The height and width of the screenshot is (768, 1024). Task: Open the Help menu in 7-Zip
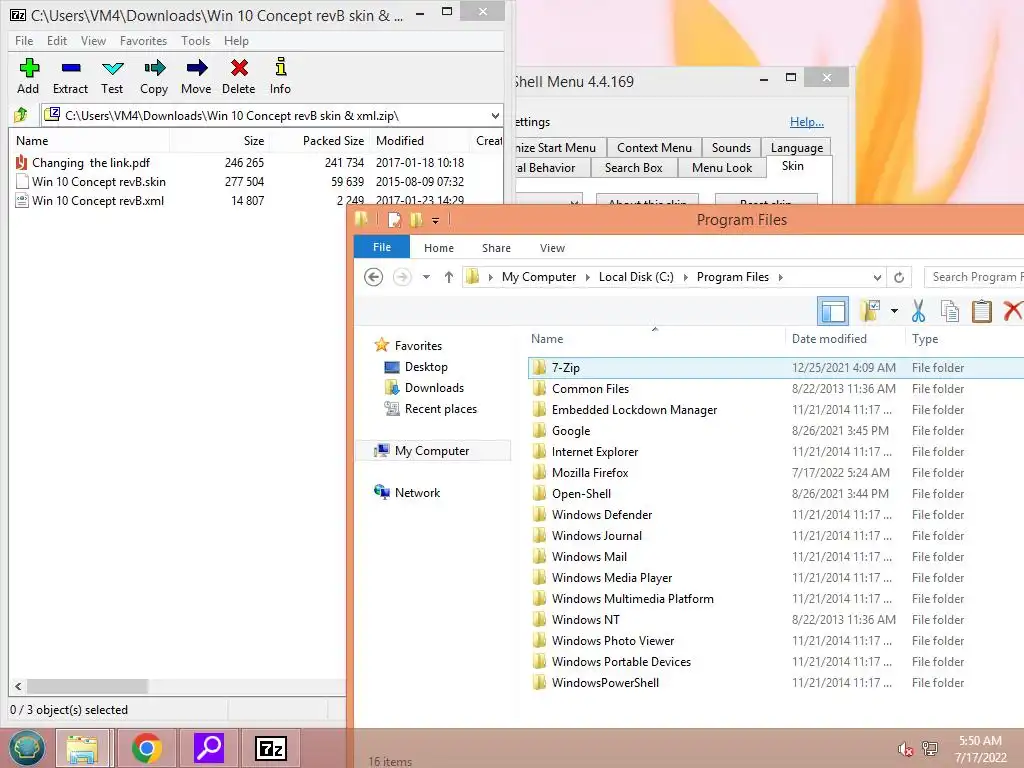pyautogui.click(x=236, y=40)
